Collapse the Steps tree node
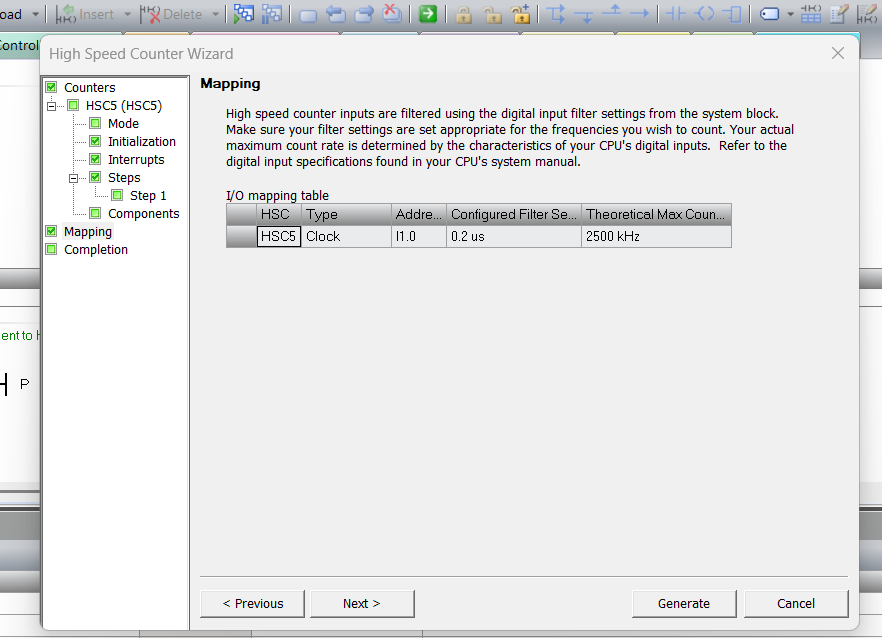The image size is (882, 638). coord(74,178)
